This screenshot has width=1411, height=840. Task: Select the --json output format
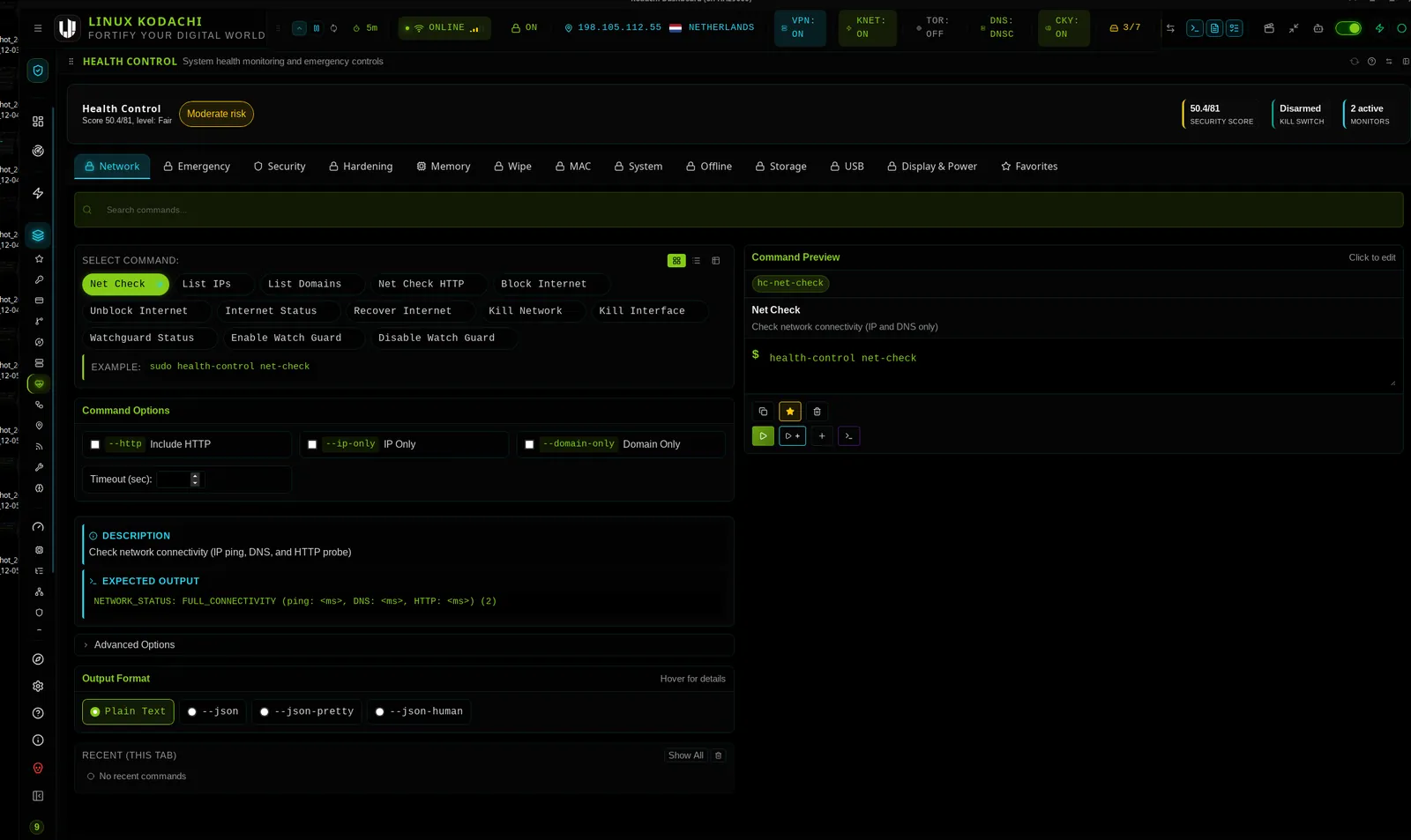213,712
